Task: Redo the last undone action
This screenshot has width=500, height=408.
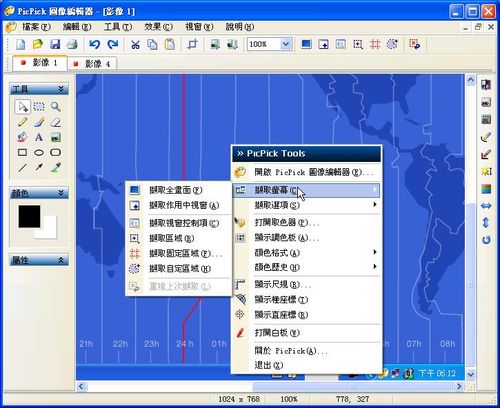Action: tap(113, 44)
